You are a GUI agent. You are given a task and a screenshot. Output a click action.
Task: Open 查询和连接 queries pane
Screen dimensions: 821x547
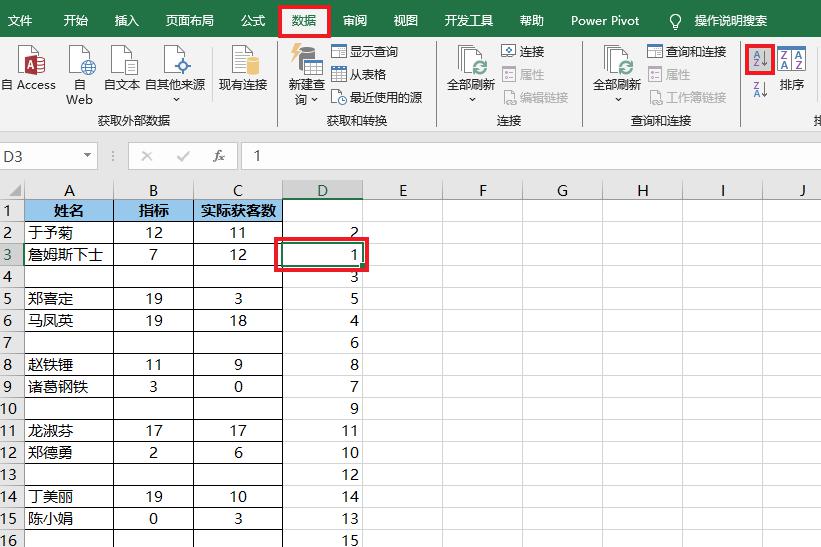coord(686,51)
